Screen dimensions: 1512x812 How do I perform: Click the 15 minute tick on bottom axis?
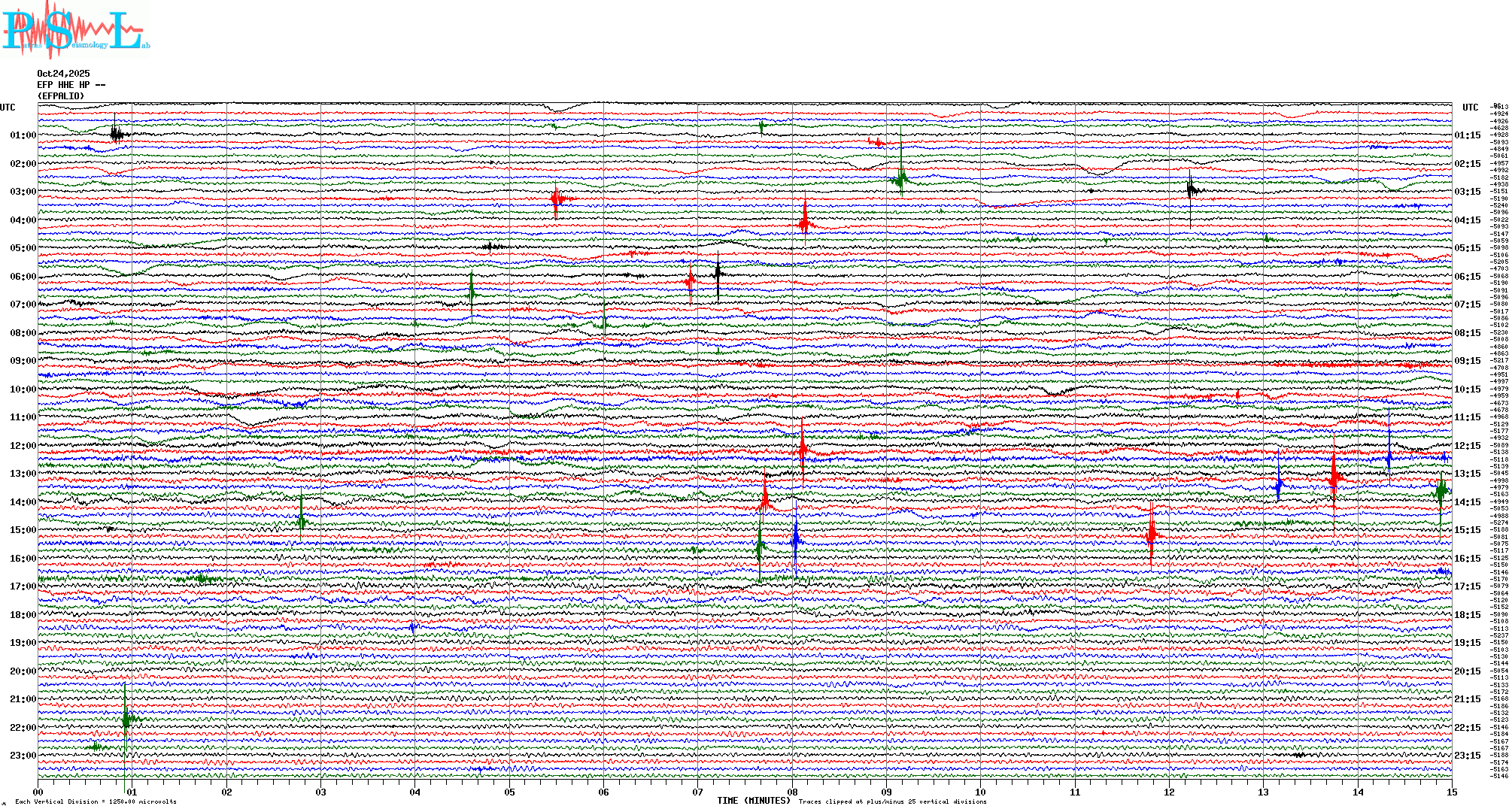(x=1451, y=792)
